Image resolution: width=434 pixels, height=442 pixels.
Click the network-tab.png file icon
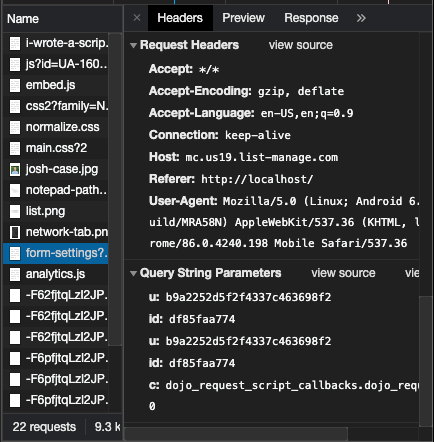coord(15,232)
